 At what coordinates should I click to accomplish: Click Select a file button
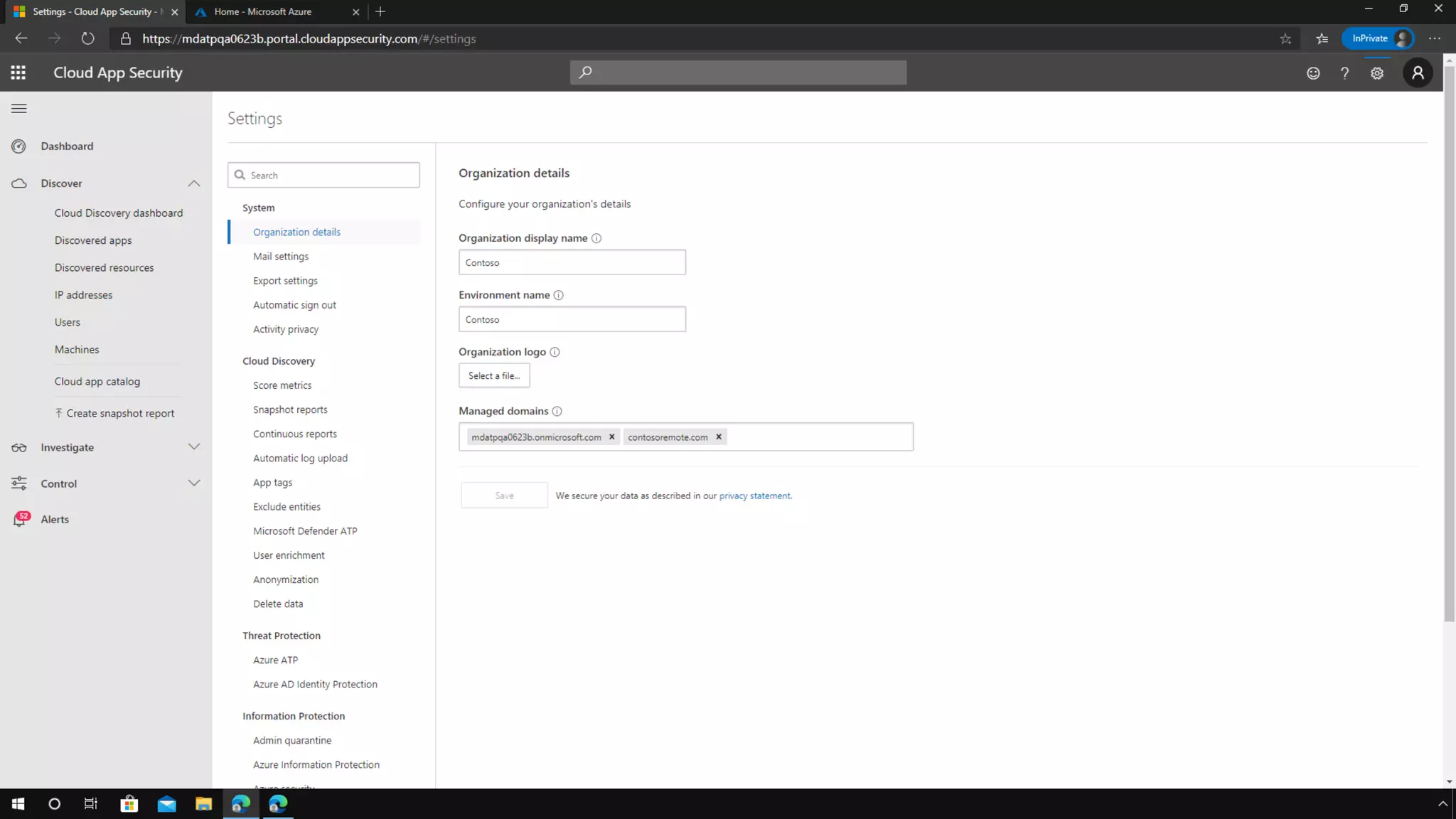(494, 375)
